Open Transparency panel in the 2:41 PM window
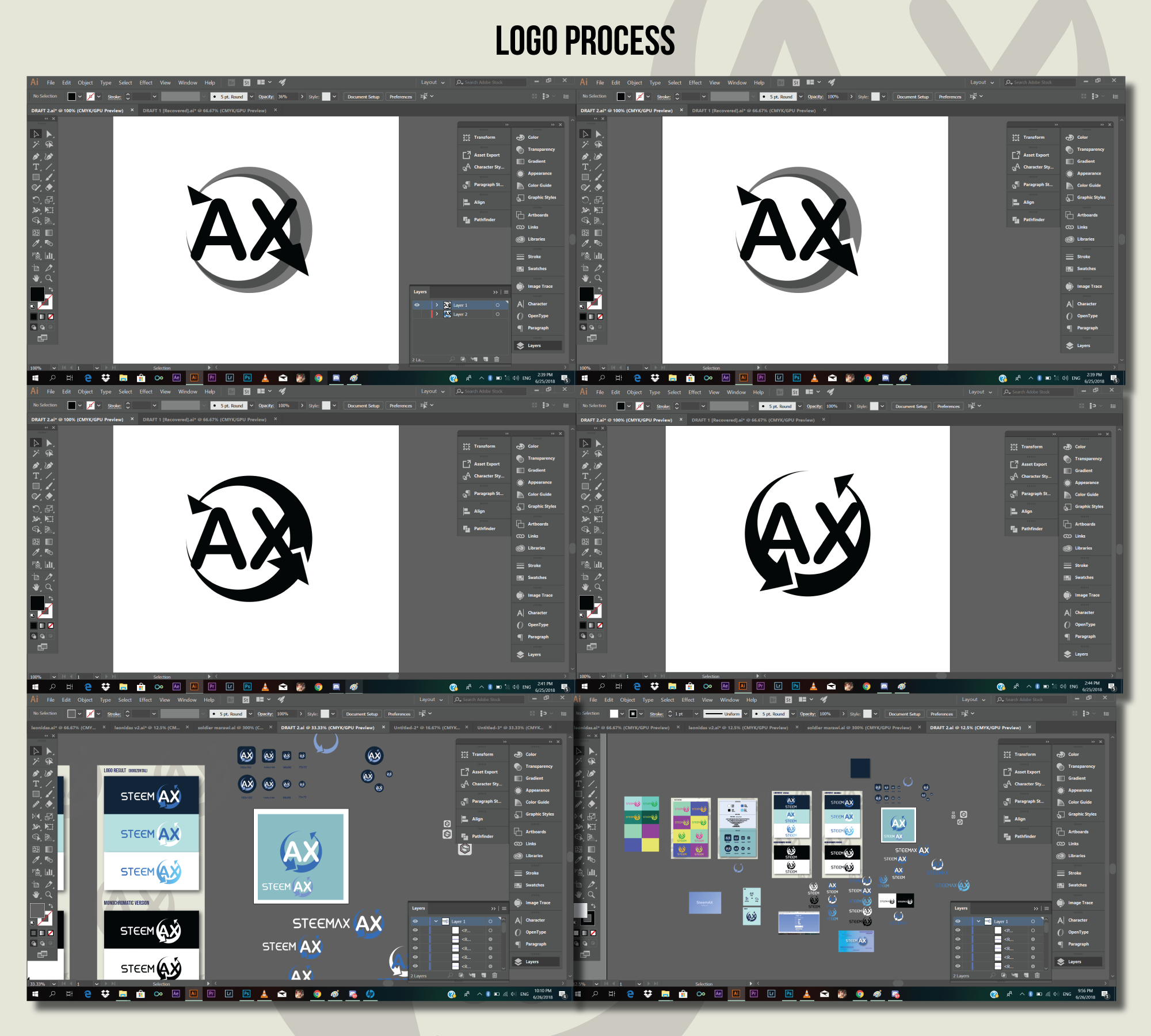1151x1036 pixels. click(536, 458)
